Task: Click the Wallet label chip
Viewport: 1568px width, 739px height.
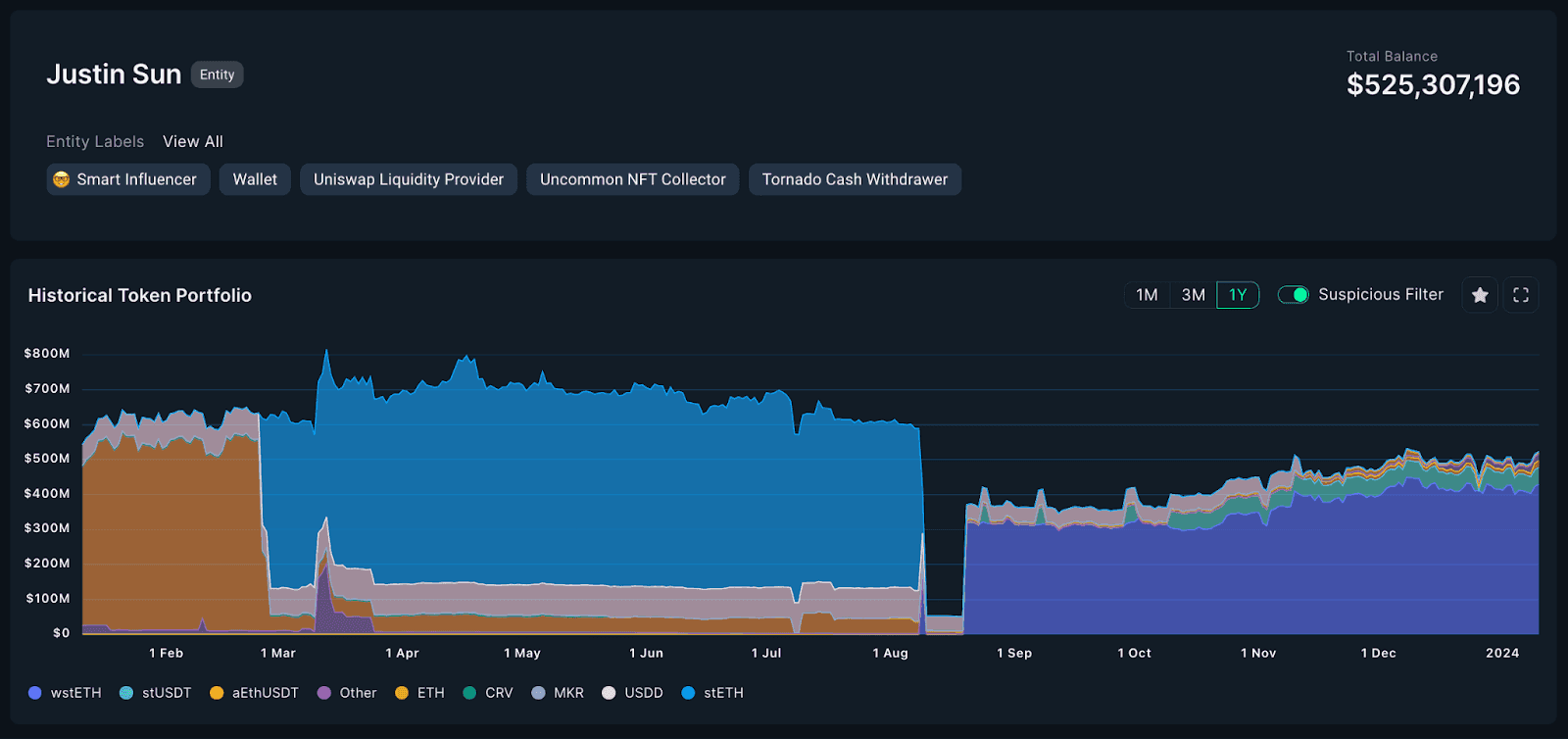Action: click(x=255, y=179)
